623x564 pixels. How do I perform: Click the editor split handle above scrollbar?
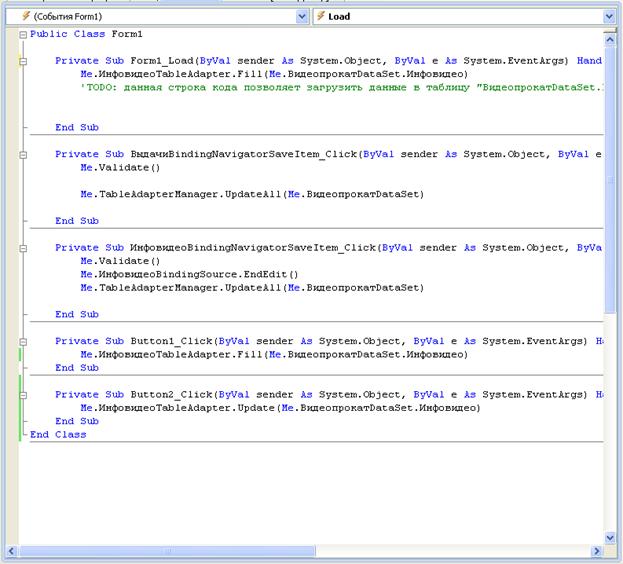[x=610, y=31]
